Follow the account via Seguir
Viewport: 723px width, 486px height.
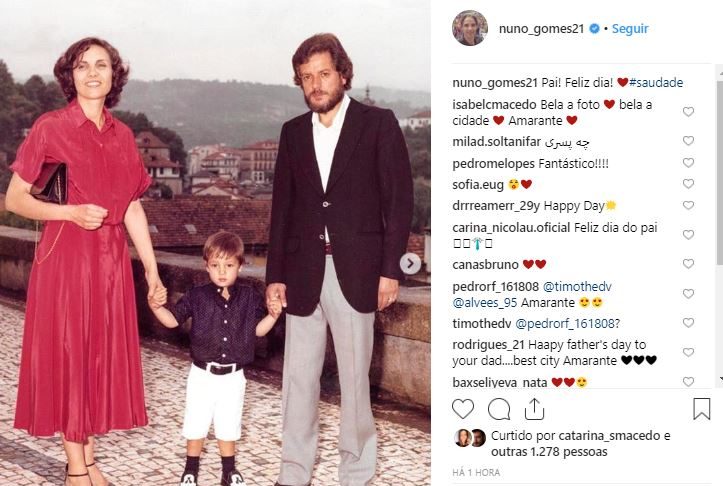[630, 29]
